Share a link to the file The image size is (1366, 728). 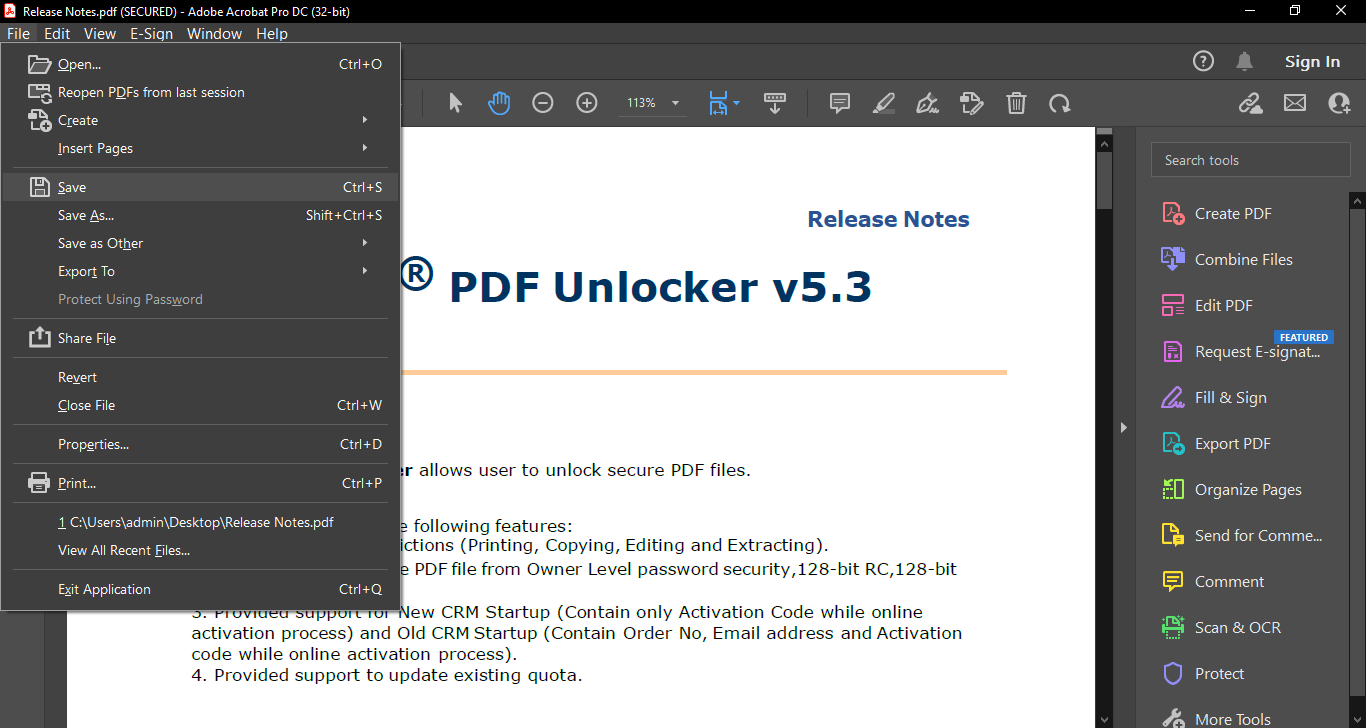point(1250,103)
